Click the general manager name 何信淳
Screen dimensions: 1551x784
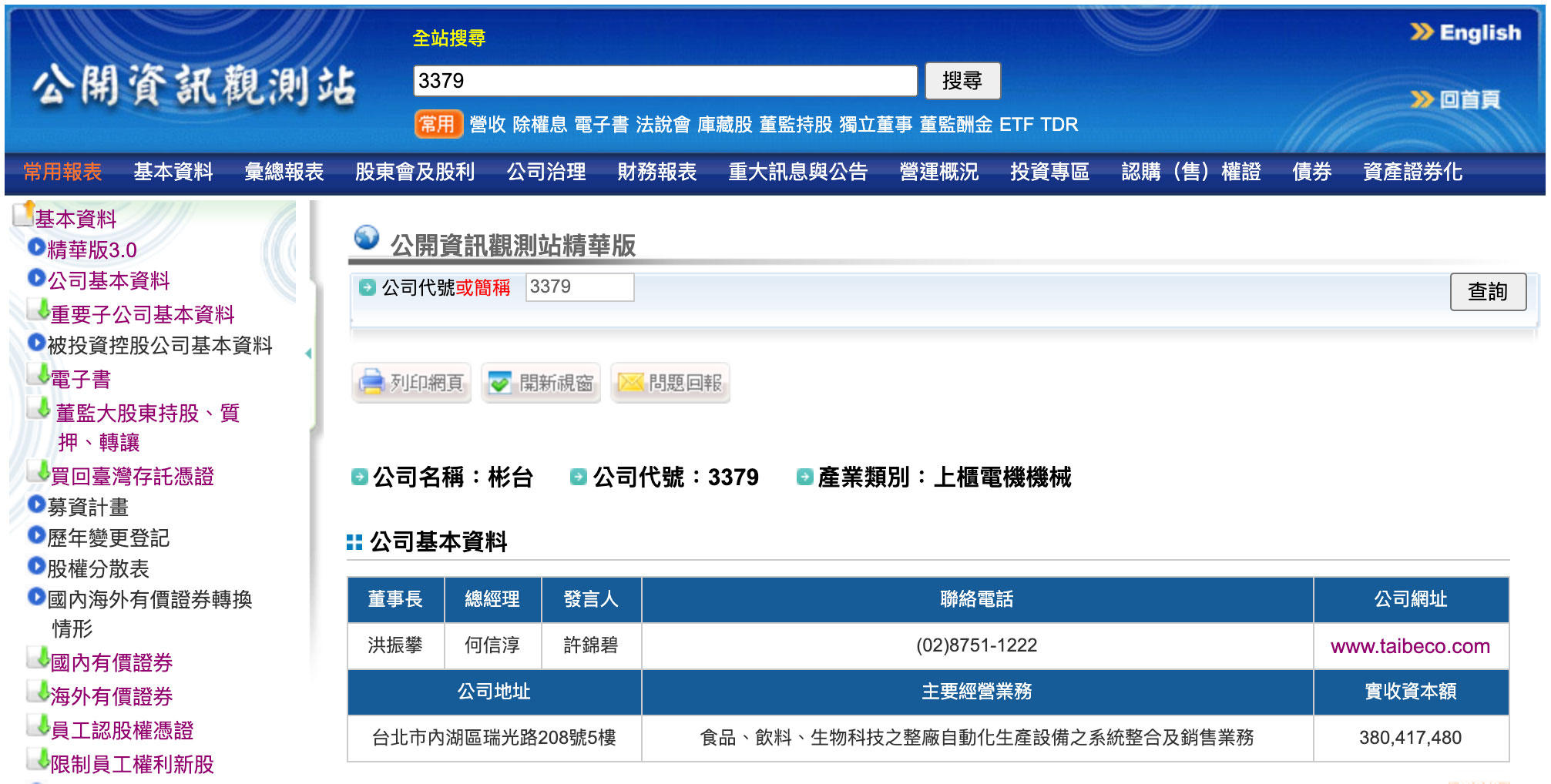[492, 645]
